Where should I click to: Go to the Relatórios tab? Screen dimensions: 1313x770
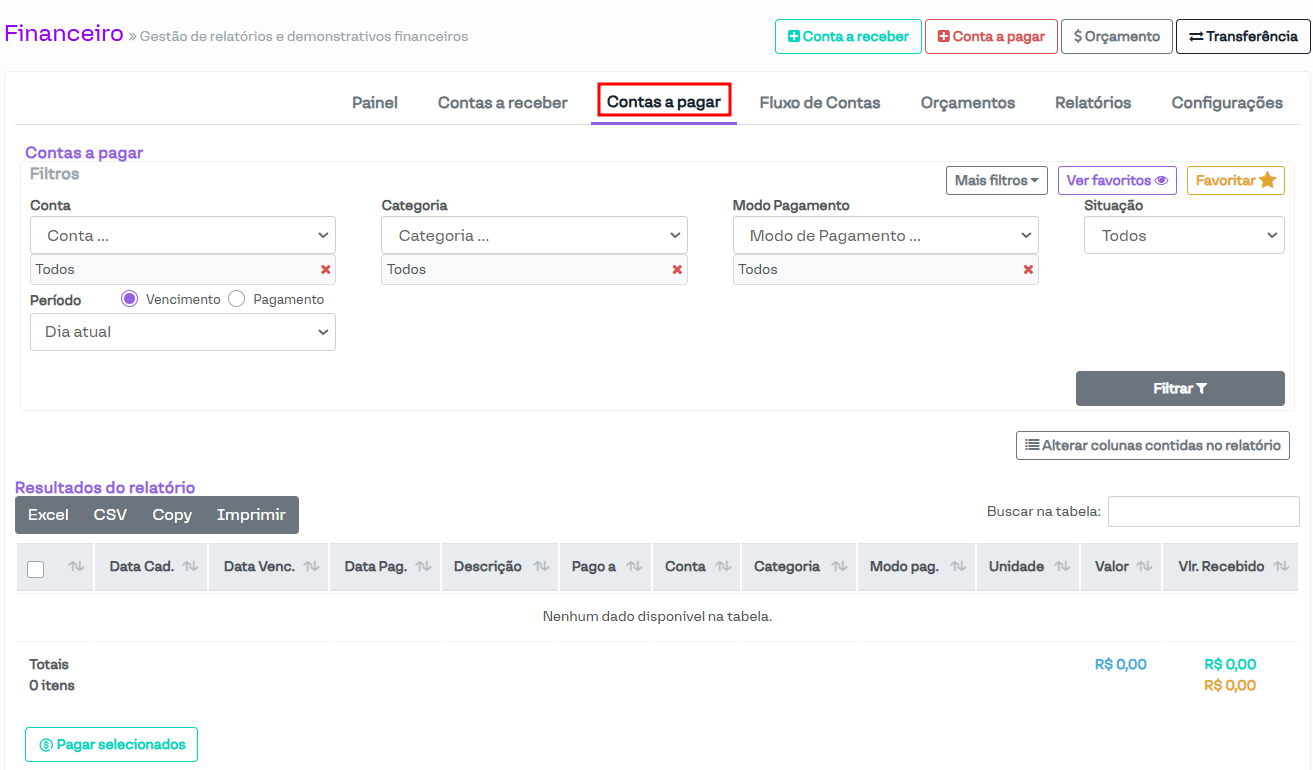tap(1093, 103)
